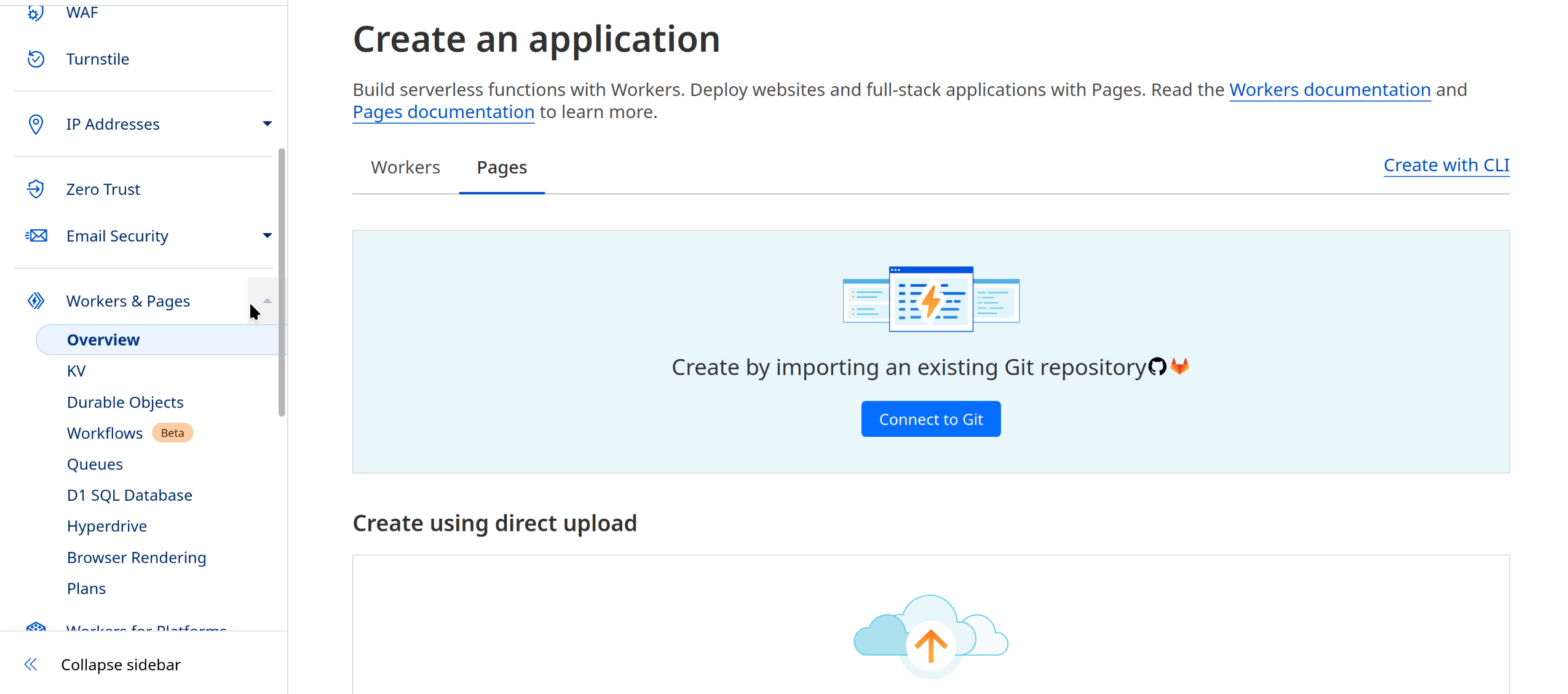Click the Turnstile sidebar icon
This screenshot has width=1568, height=694.
tap(36, 59)
